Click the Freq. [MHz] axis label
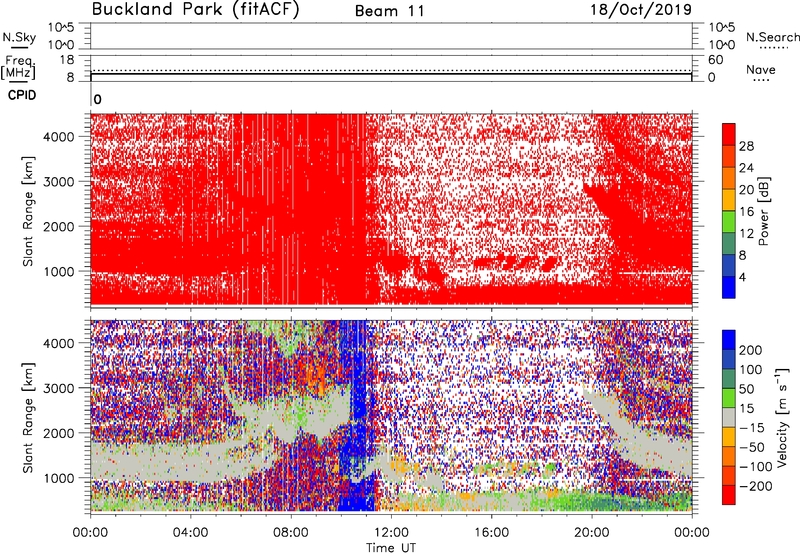 pos(18,67)
